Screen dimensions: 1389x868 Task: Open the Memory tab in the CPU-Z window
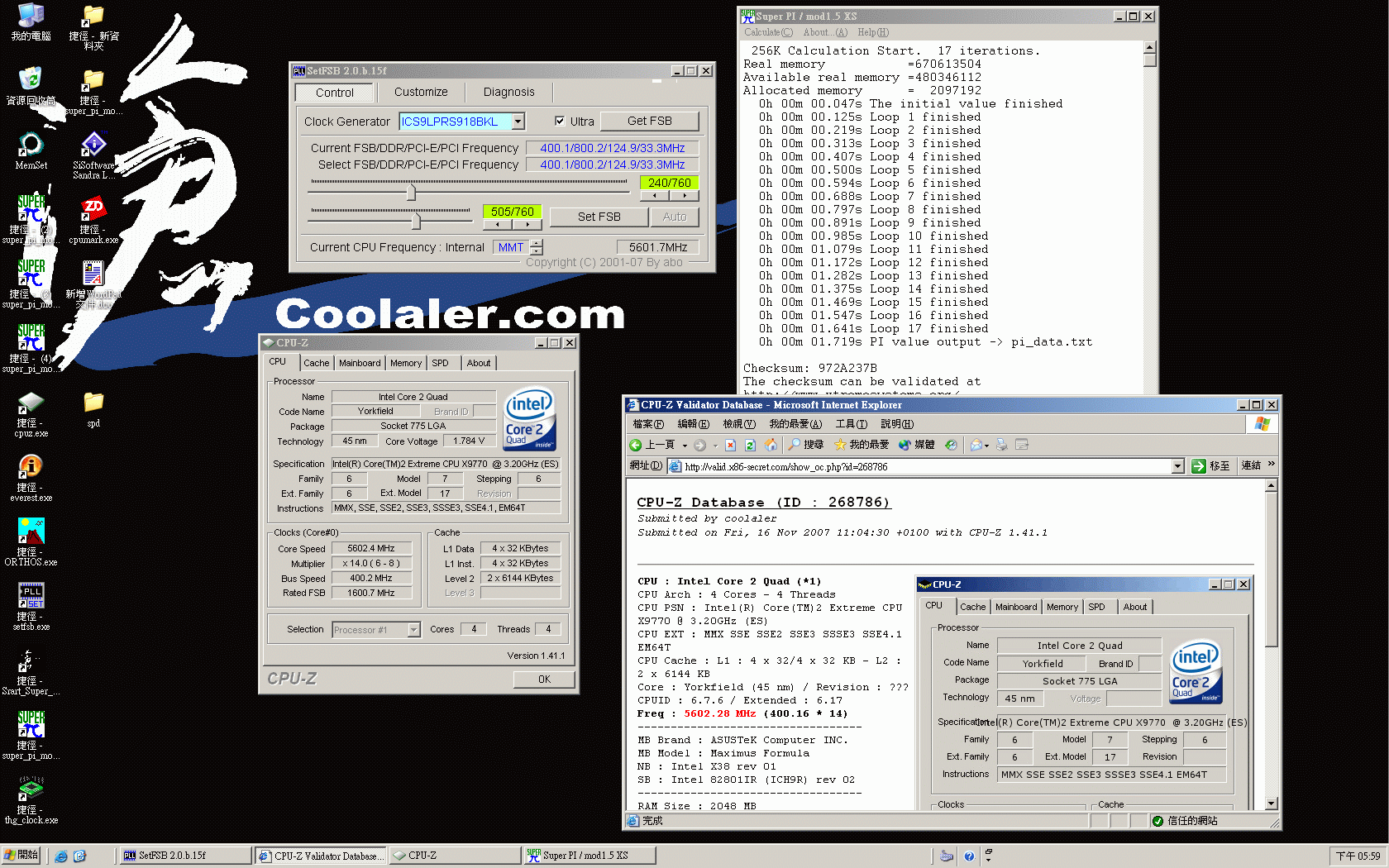tap(406, 363)
